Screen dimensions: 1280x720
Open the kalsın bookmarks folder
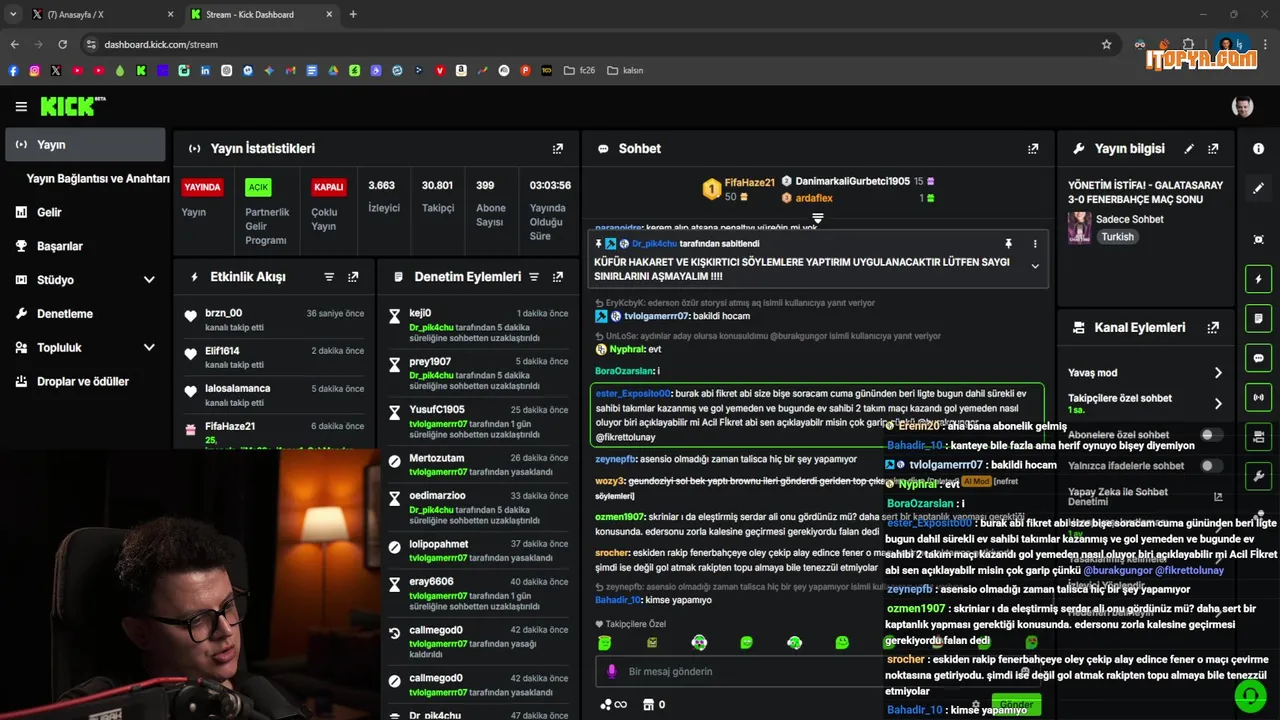click(x=626, y=70)
